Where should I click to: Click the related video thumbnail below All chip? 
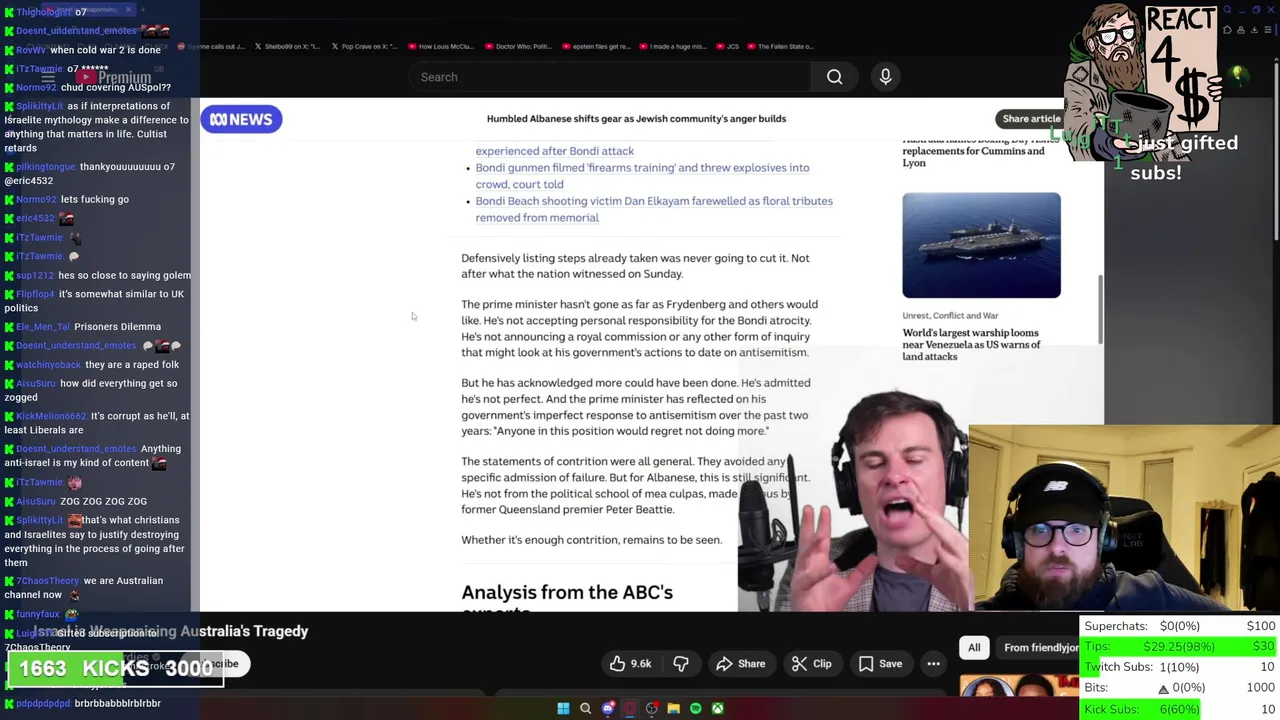pyautogui.click(x=1020, y=685)
